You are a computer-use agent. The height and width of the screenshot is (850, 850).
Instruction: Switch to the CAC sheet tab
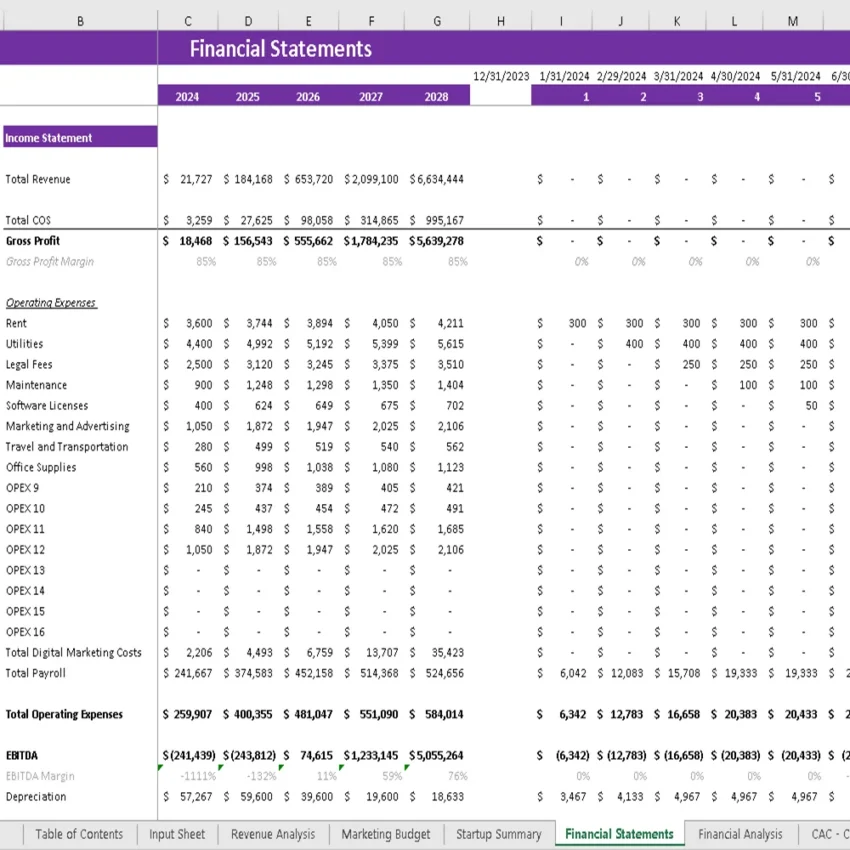click(x=828, y=834)
